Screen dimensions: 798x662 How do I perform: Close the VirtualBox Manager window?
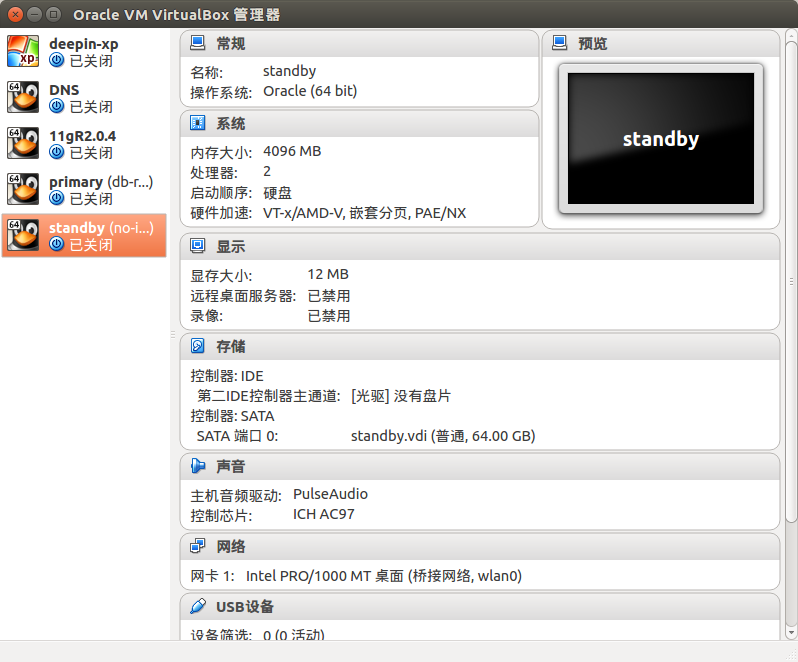pyautogui.click(x=15, y=14)
